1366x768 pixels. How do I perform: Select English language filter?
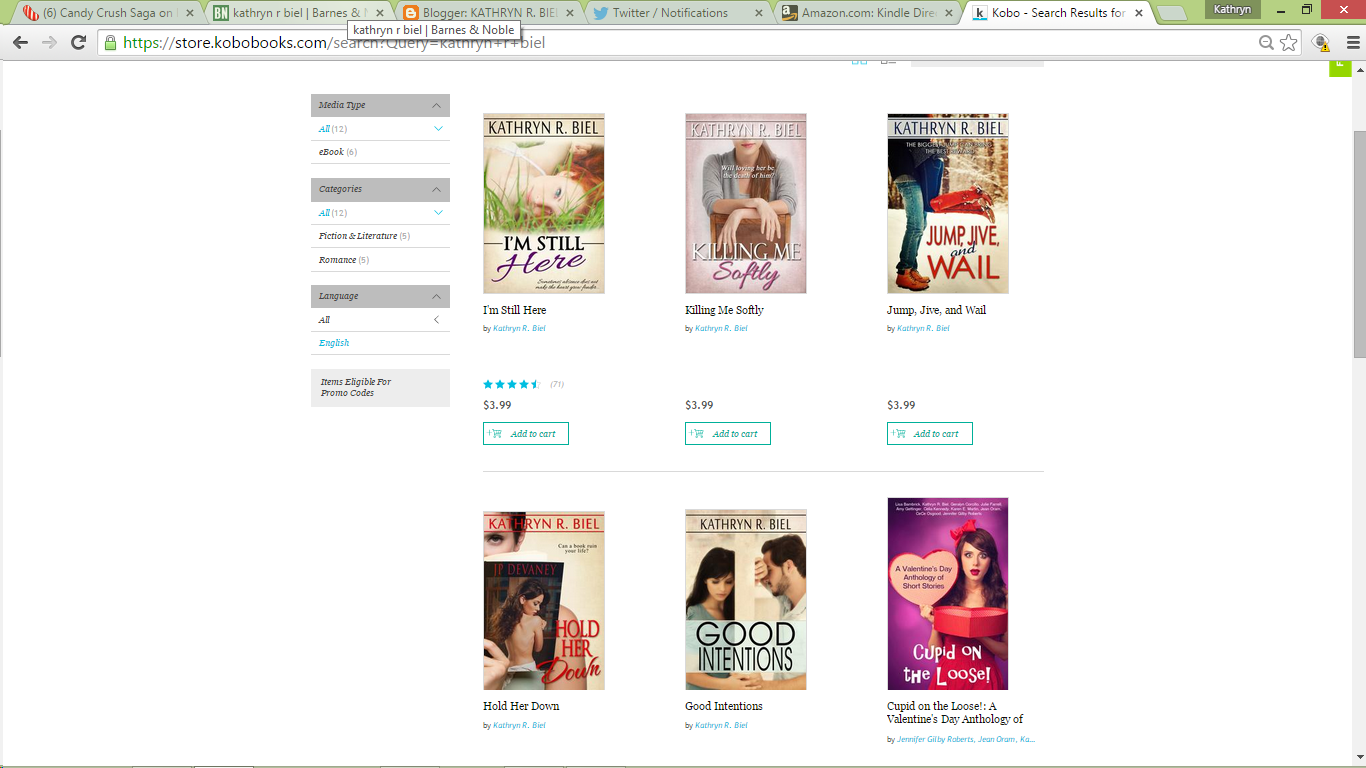(334, 343)
